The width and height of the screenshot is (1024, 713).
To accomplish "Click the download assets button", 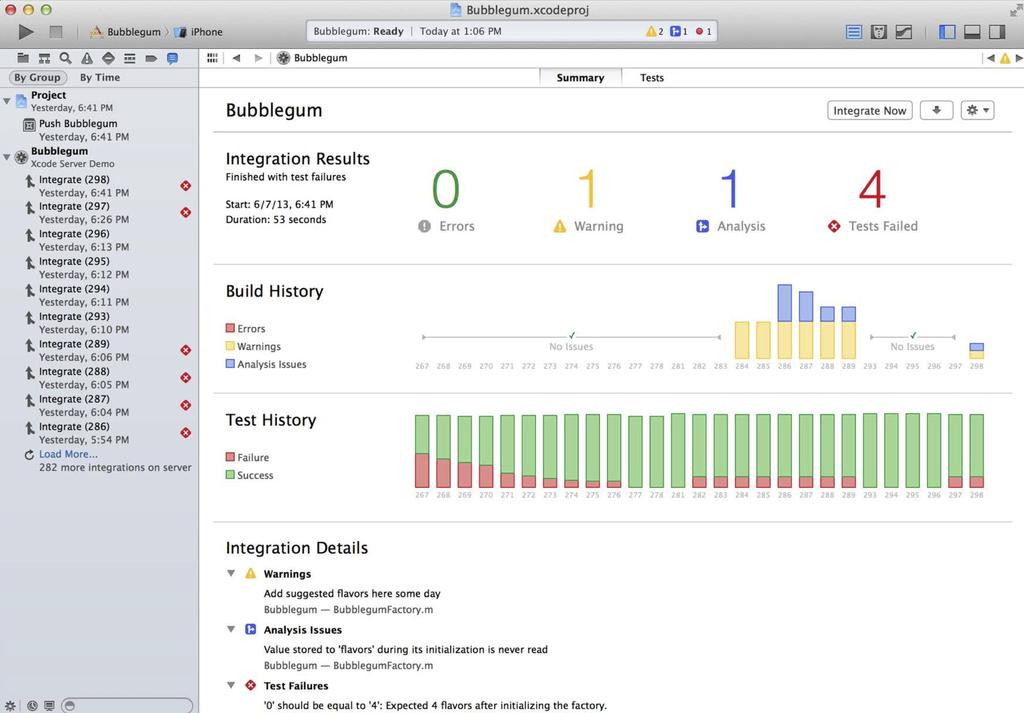I will click(936, 110).
